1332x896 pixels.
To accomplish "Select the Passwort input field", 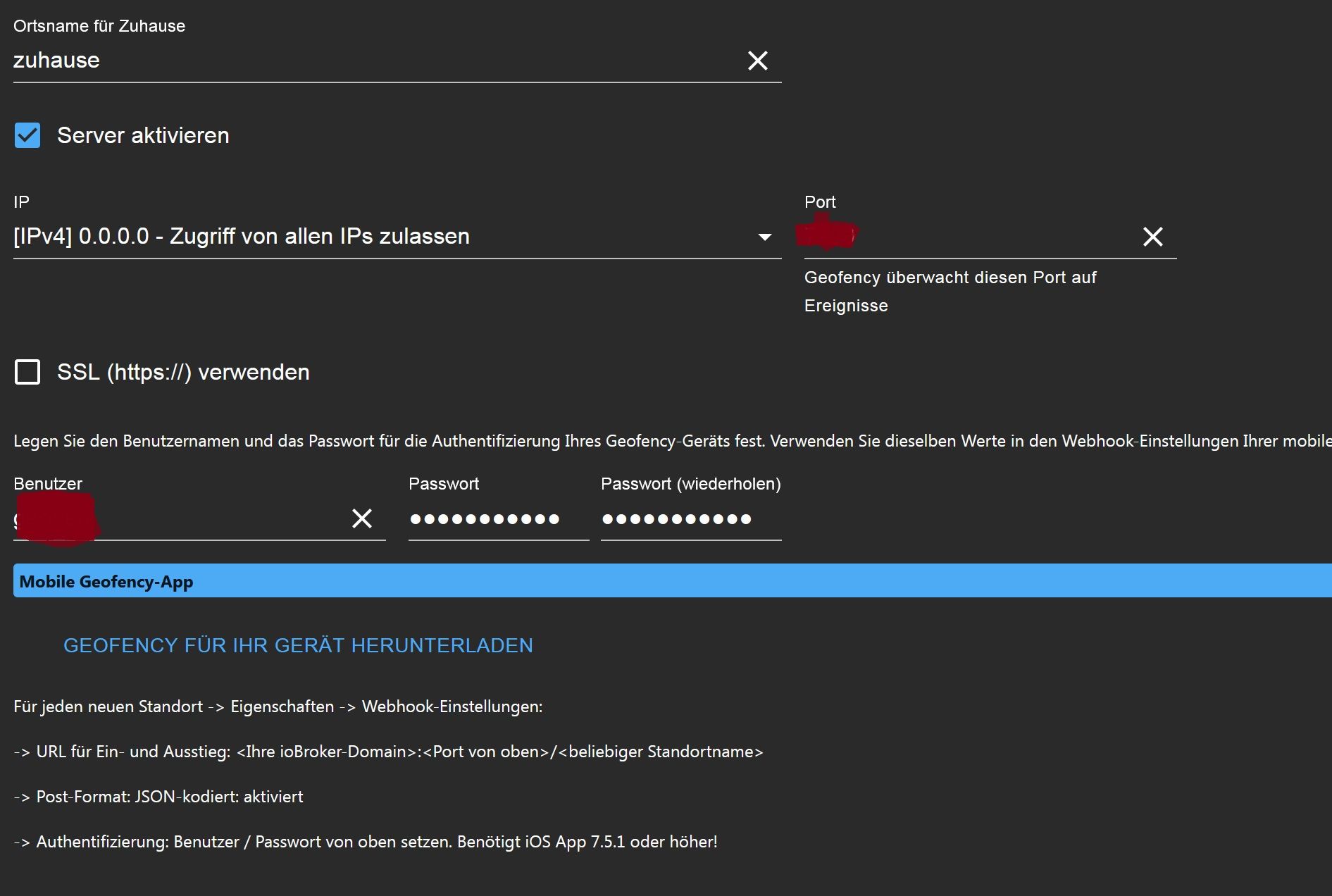I will (499, 519).
